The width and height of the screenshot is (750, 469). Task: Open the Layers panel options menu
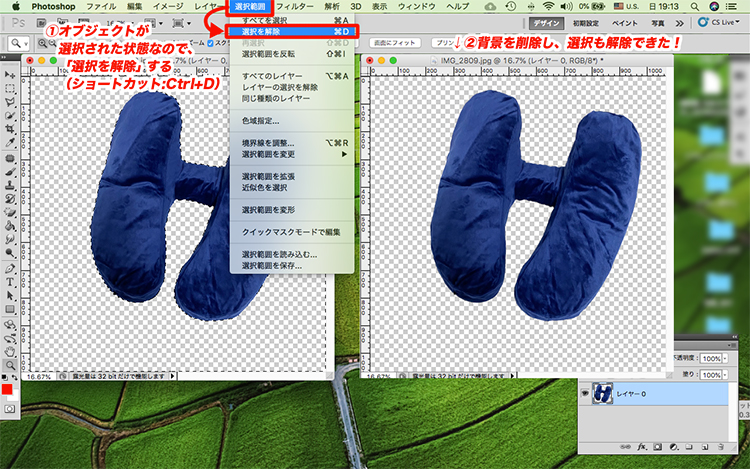click(732, 345)
